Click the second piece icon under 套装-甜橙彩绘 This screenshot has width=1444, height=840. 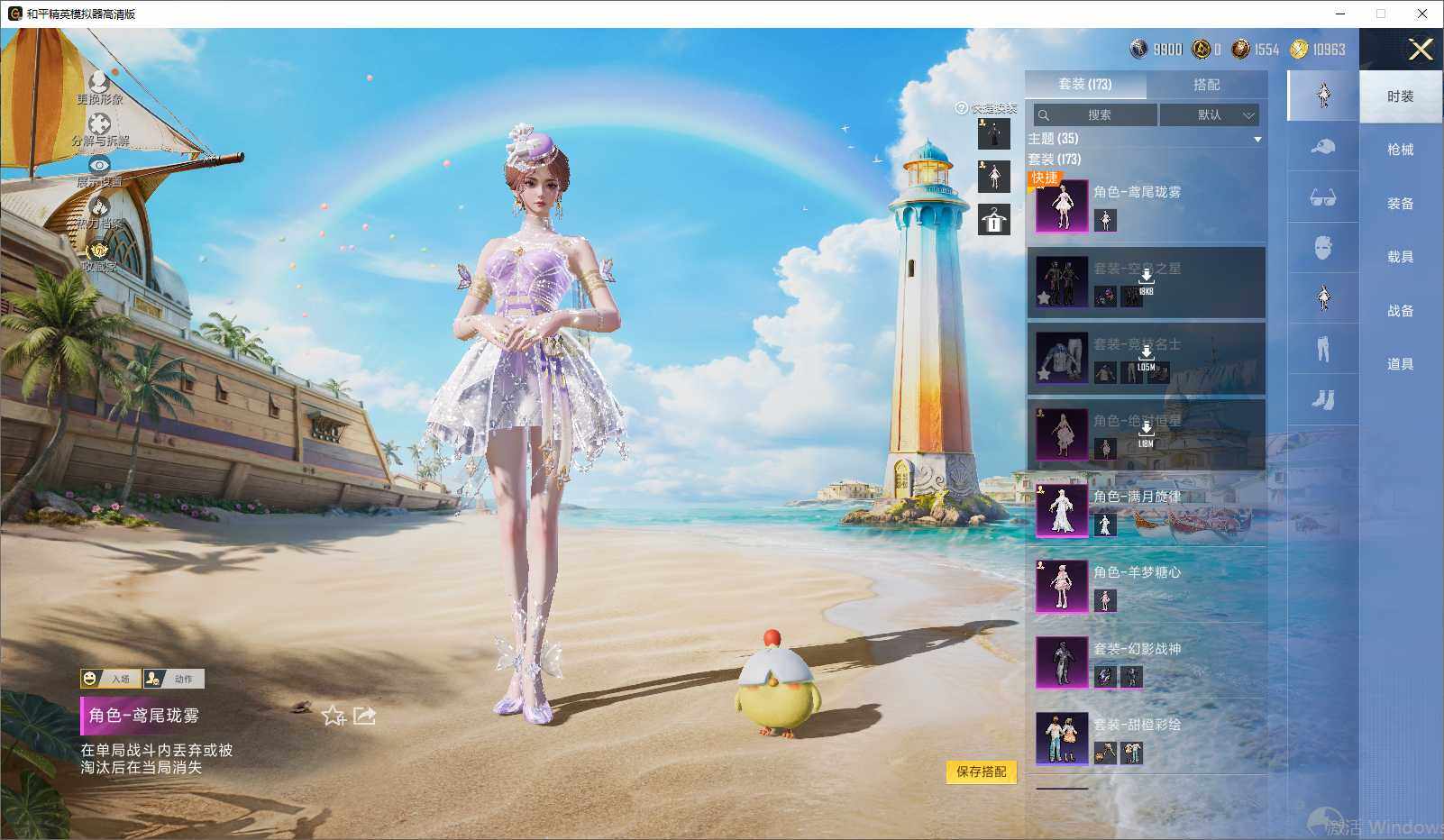(1131, 752)
